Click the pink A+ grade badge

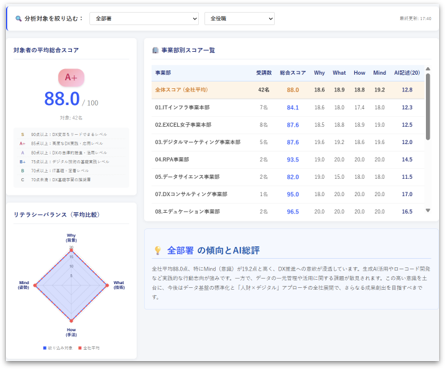pos(71,77)
